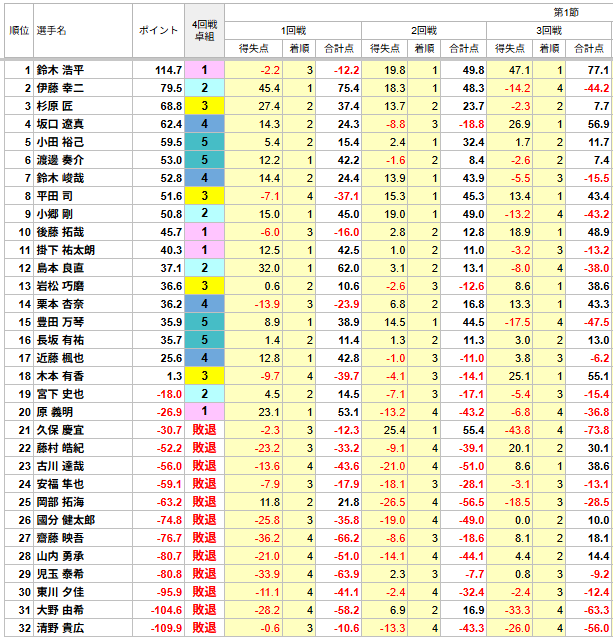613x637 pixels.
Task: Select player name 岡部 拓海
Action: [60, 502]
